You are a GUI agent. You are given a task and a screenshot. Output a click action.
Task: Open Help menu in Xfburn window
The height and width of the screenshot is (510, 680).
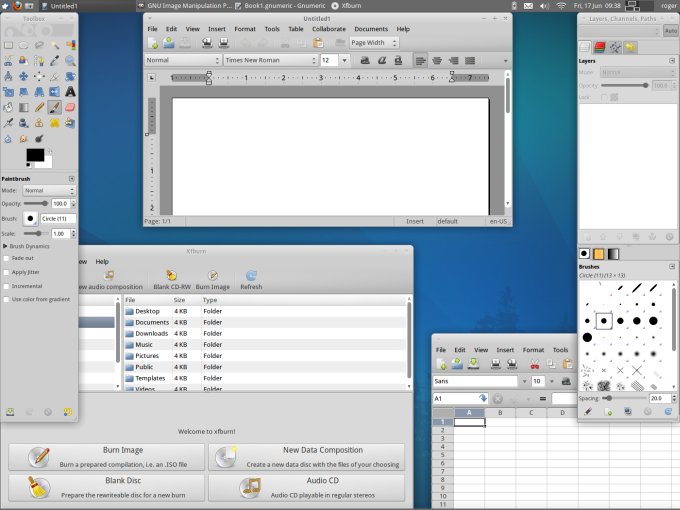tap(102, 262)
